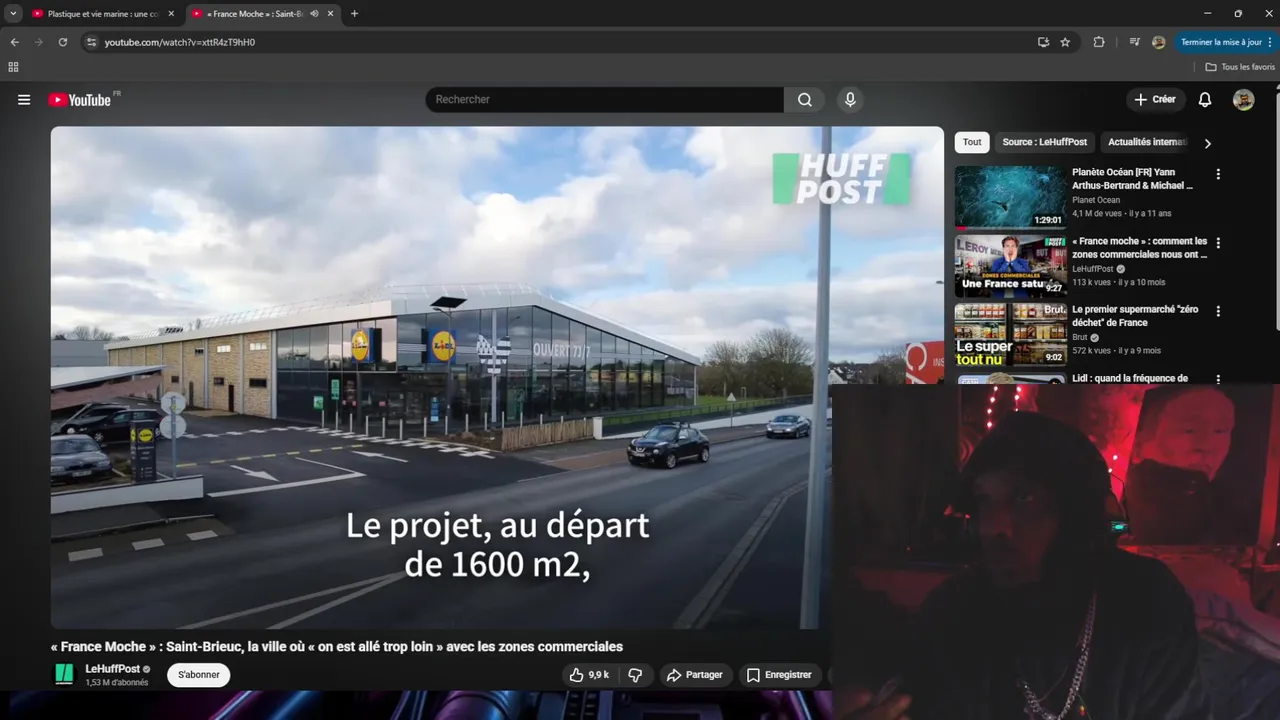Viewport: 1280px width, 720px height.
Task: Open the apps grid in bookmarks bar
Action: (13, 67)
